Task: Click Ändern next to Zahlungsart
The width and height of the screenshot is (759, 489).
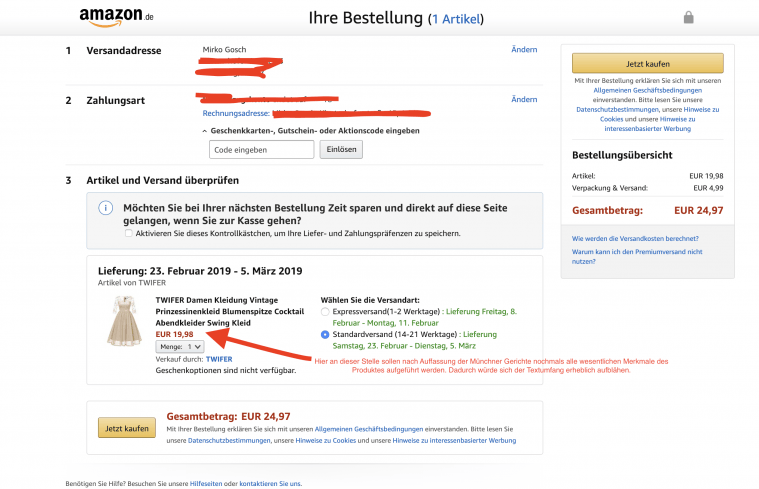Action: tap(524, 100)
